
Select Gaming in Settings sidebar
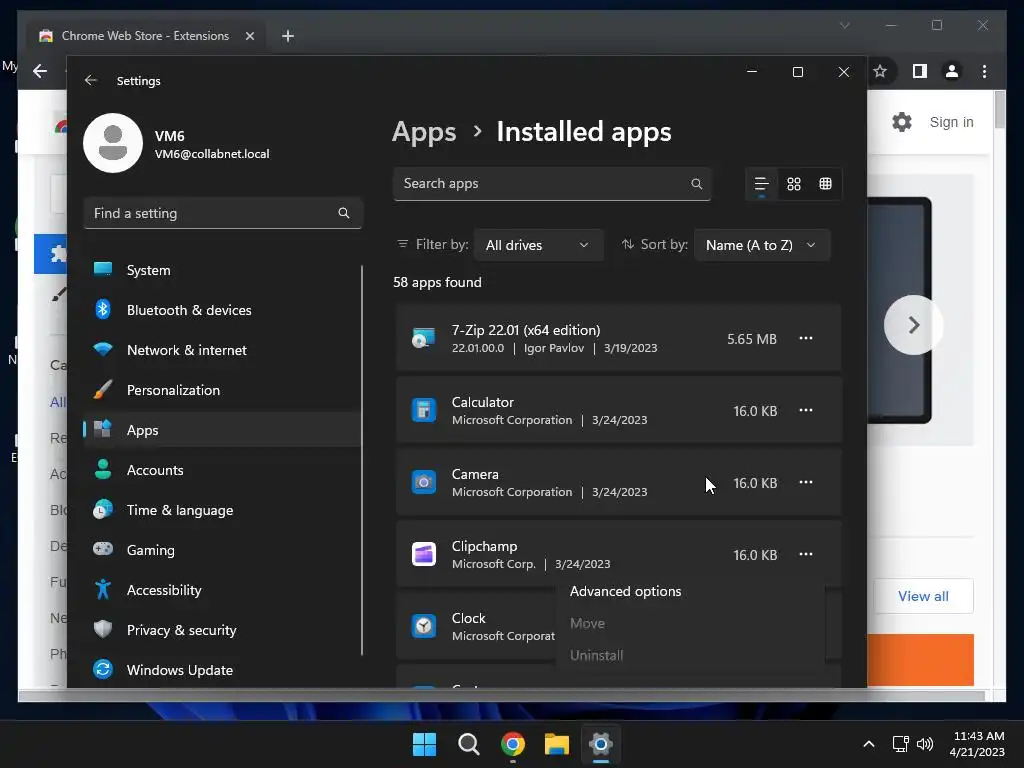pos(222,550)
